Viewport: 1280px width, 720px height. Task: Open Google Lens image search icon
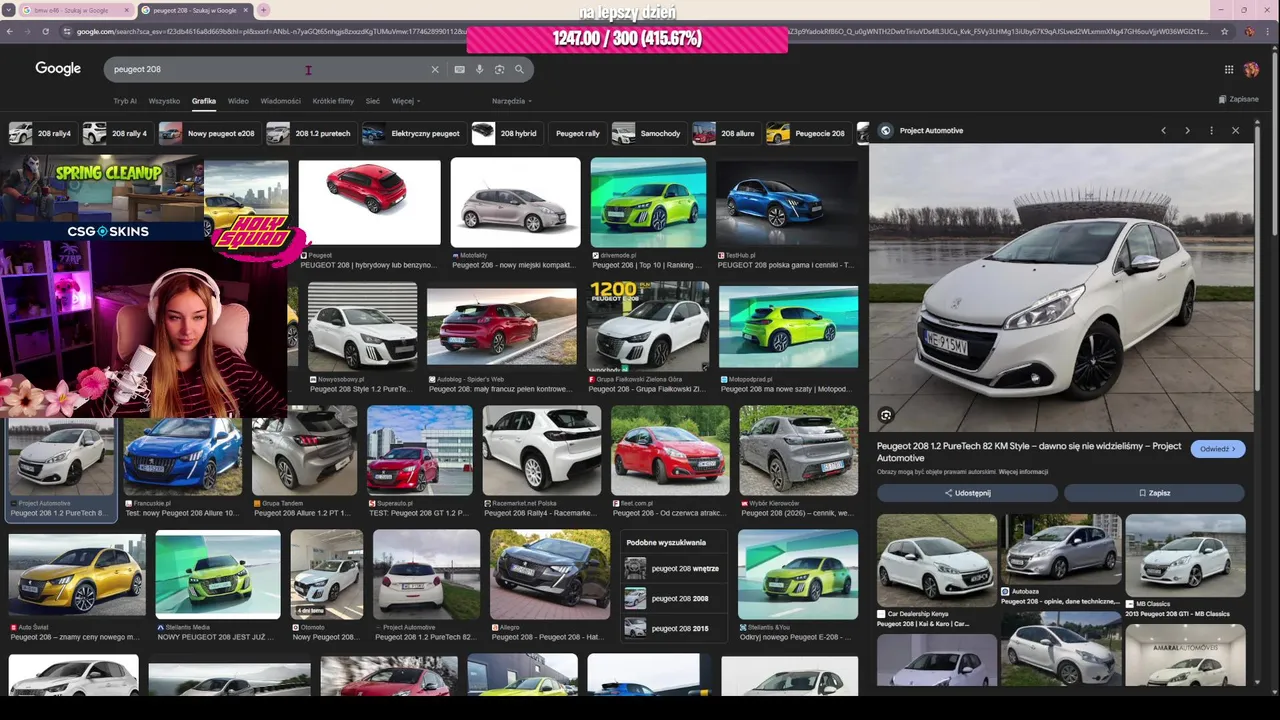click(499, 70)
